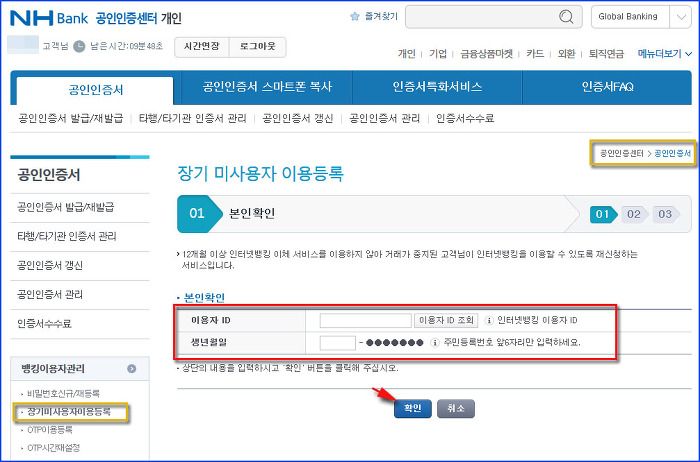Click the 뱅킹이용자관리 section header
Viewport: 700px width, 462px height.
pos(79,369)
